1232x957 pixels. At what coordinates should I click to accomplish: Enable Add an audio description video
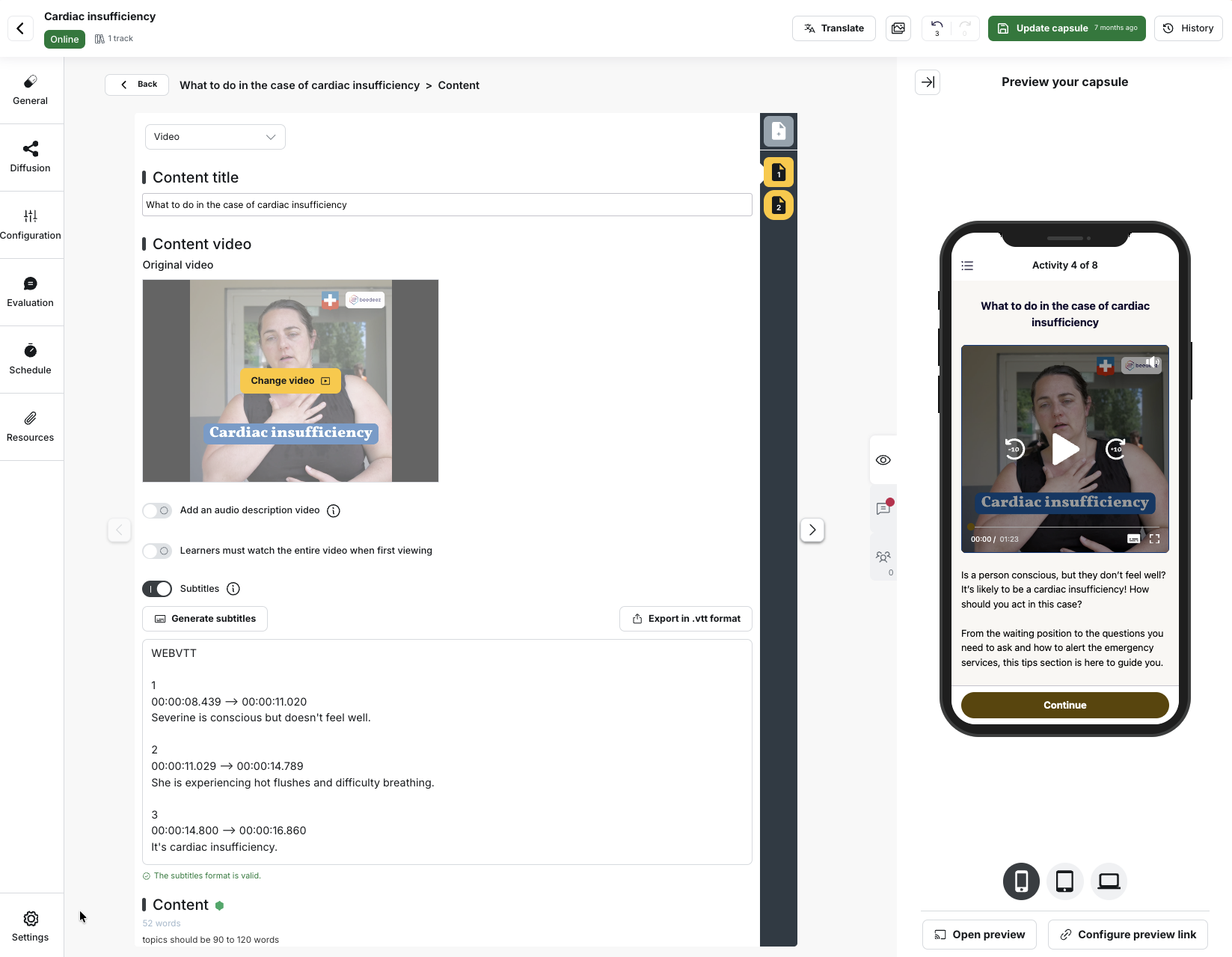[x=157, y=510]
